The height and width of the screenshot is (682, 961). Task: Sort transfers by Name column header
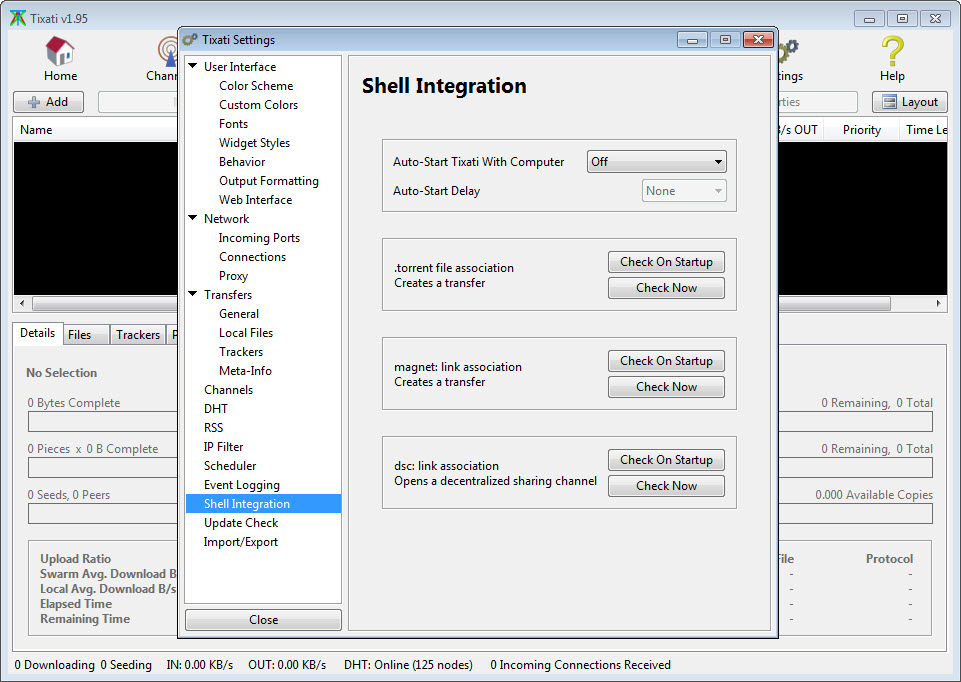pos(96,129)
